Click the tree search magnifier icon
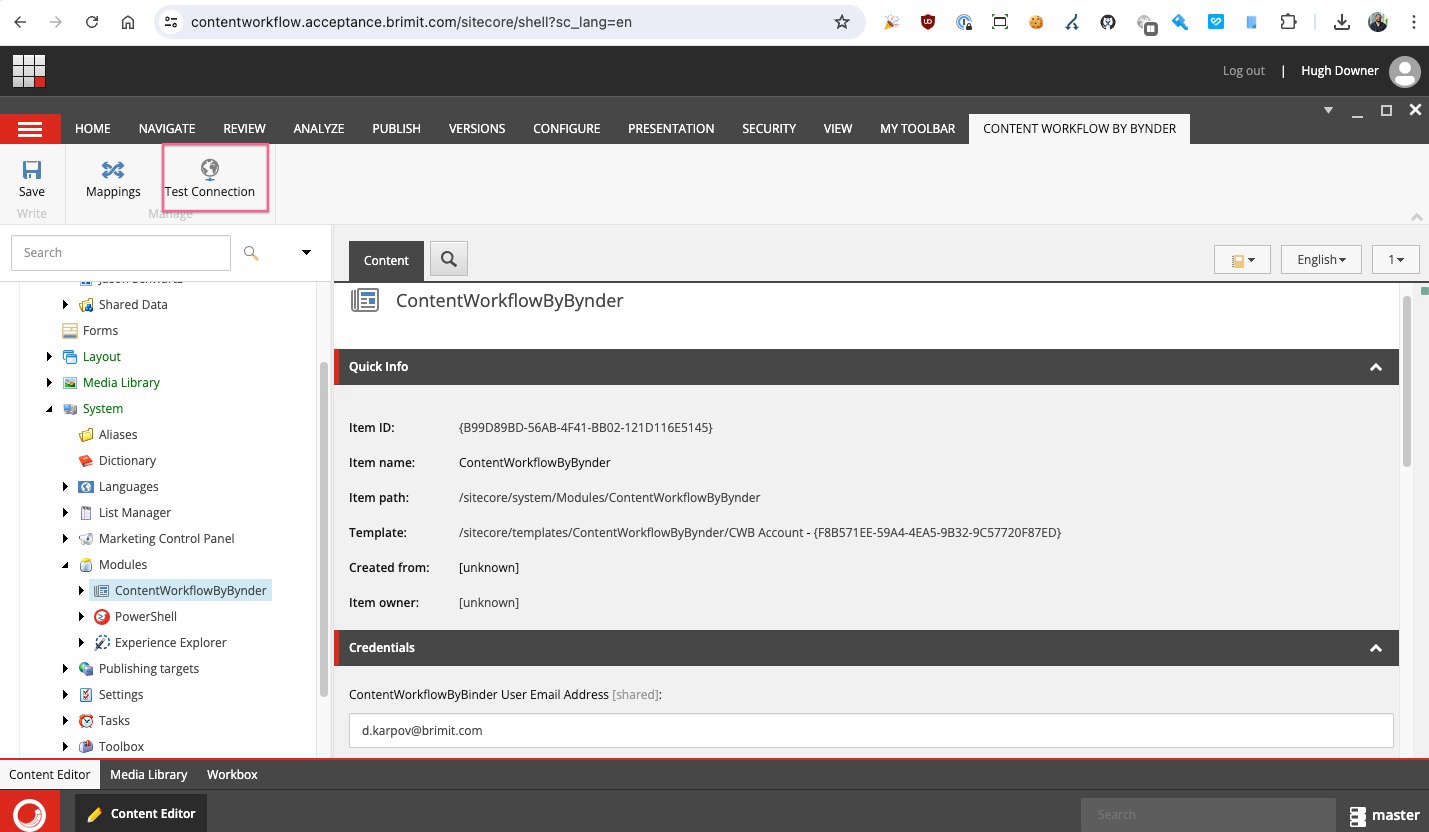 pyautogui.click(x=252, y=253)
